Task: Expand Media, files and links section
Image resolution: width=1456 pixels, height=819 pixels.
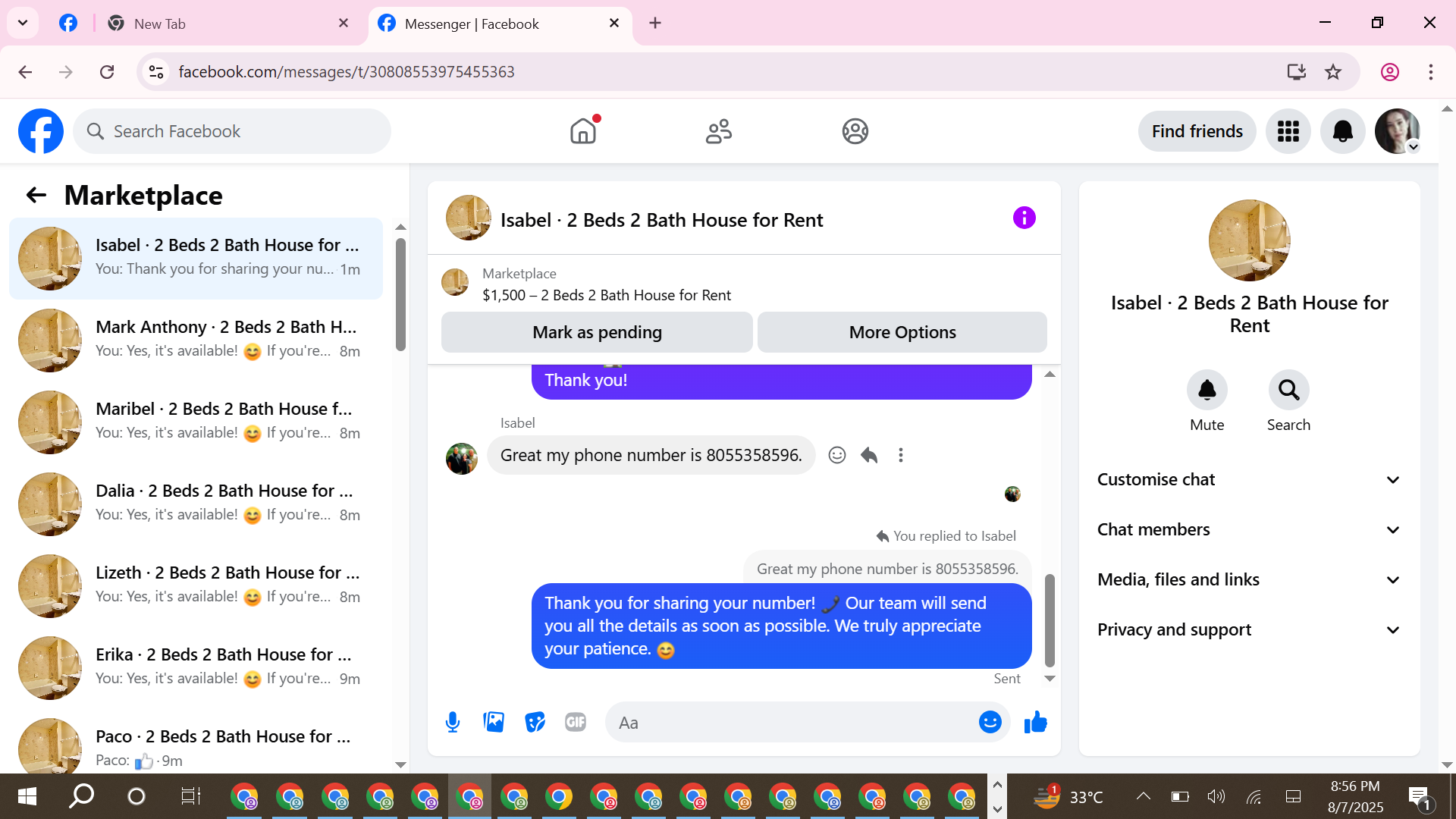Action: coord(1249,580)
